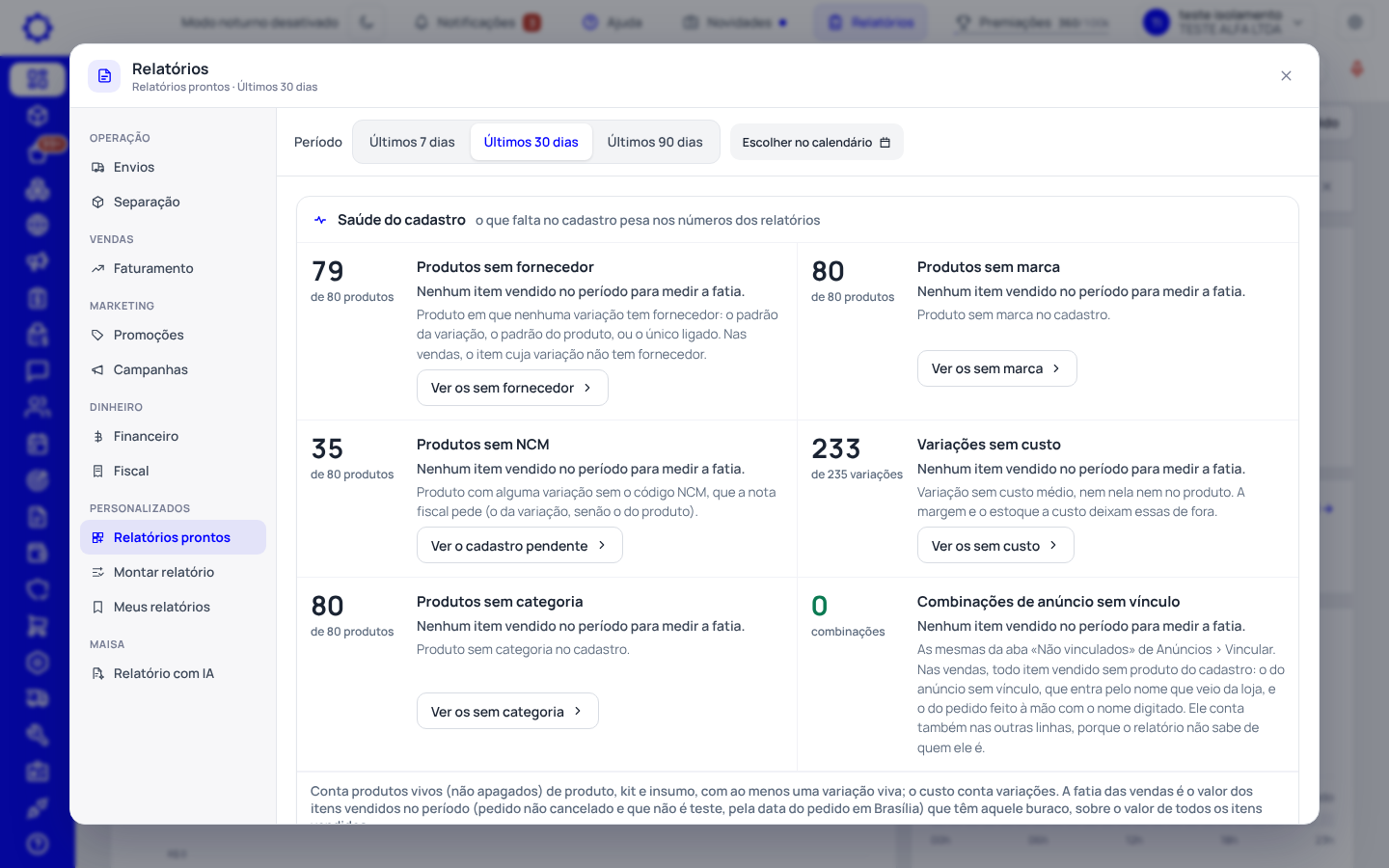Viewport: 1389px width, 868px height.
Task: Go to Faturamento reports
Action: click(x=173, y=268)
